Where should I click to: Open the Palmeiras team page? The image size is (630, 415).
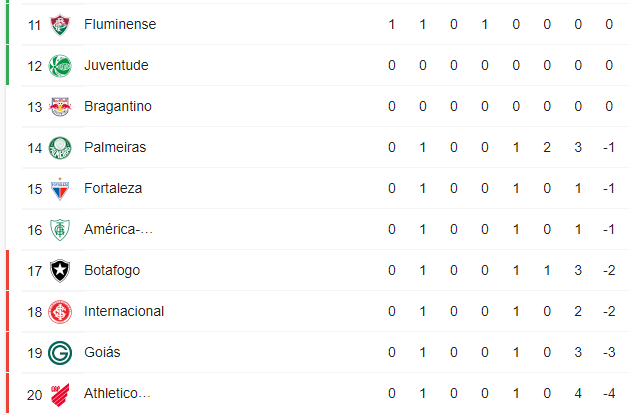point(115,147)
